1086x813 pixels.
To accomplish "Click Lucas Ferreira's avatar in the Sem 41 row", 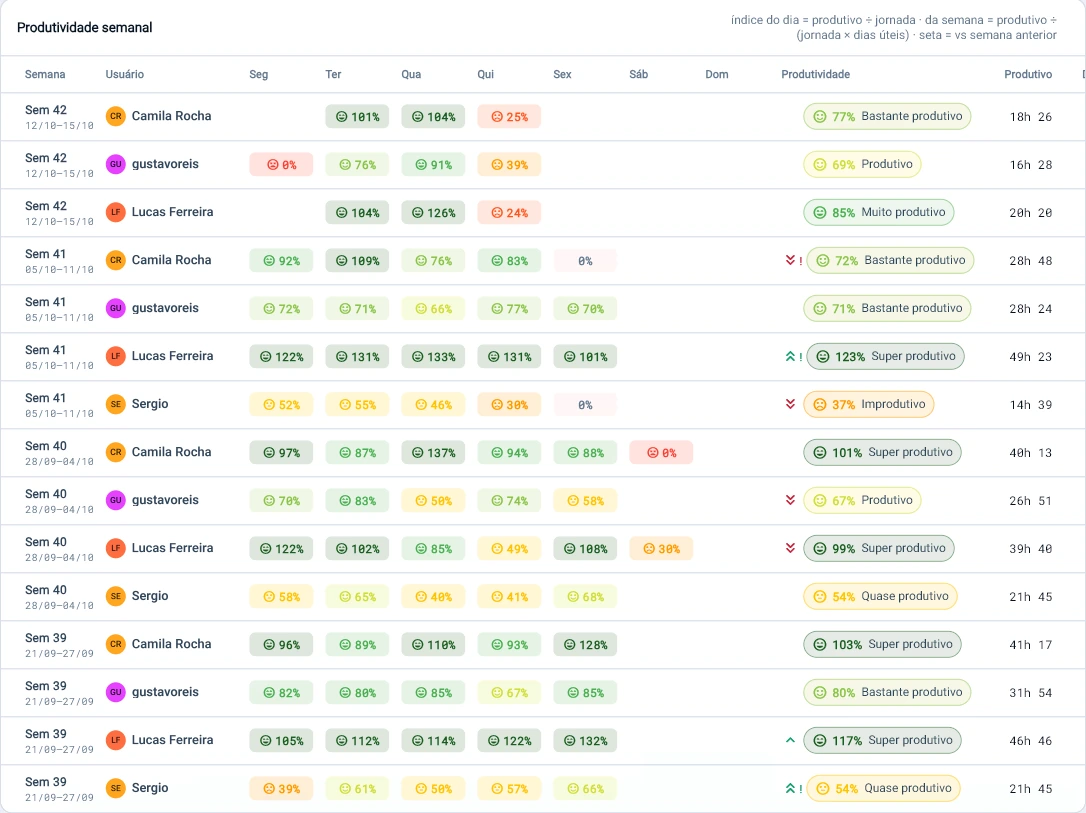I will tap(116, 356).
